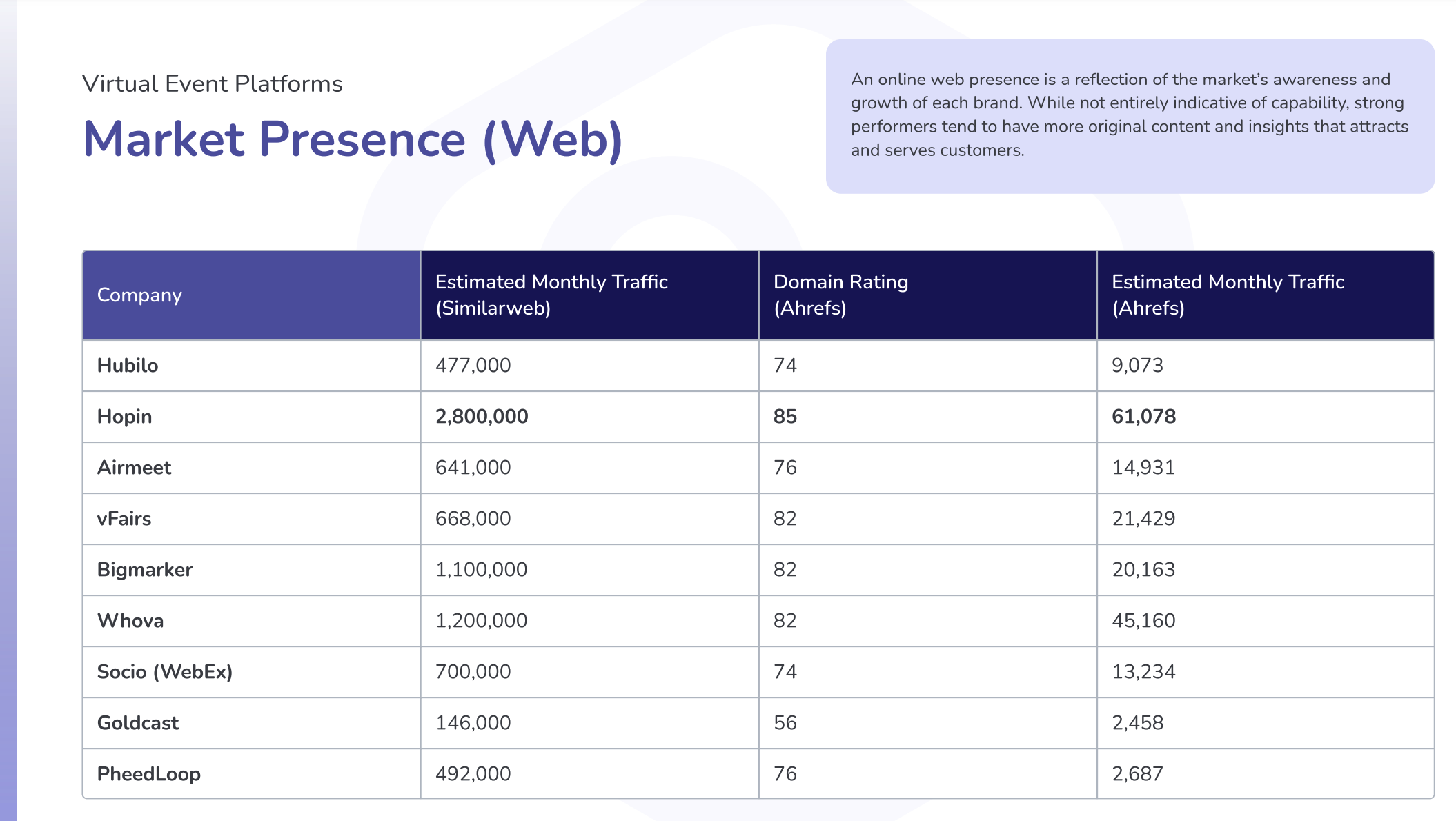The height and width of the screenshot is (821, 1456).
Task: Click Goldcast's domain rating 56
Action: 785,723
